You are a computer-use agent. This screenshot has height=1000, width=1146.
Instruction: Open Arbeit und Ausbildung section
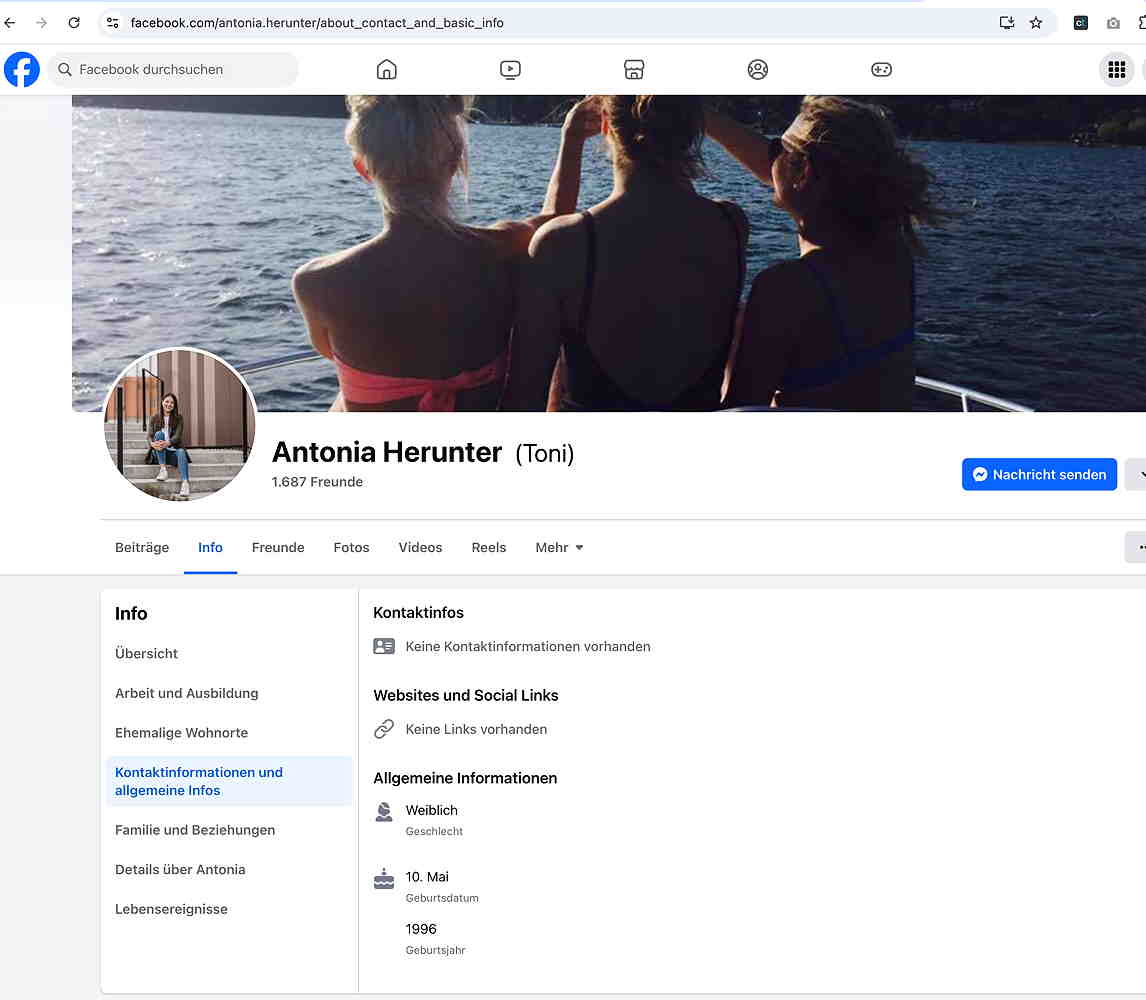[x=186, y=693]
